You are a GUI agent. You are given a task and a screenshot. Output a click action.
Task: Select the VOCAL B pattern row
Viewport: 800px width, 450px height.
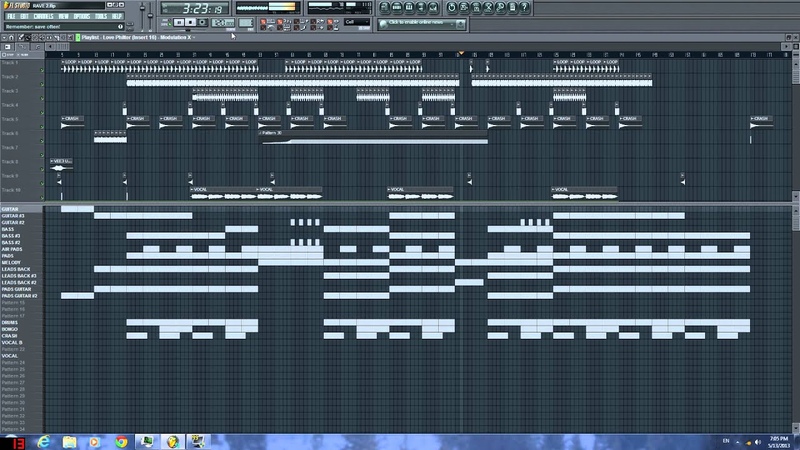(x=21, y=342)
